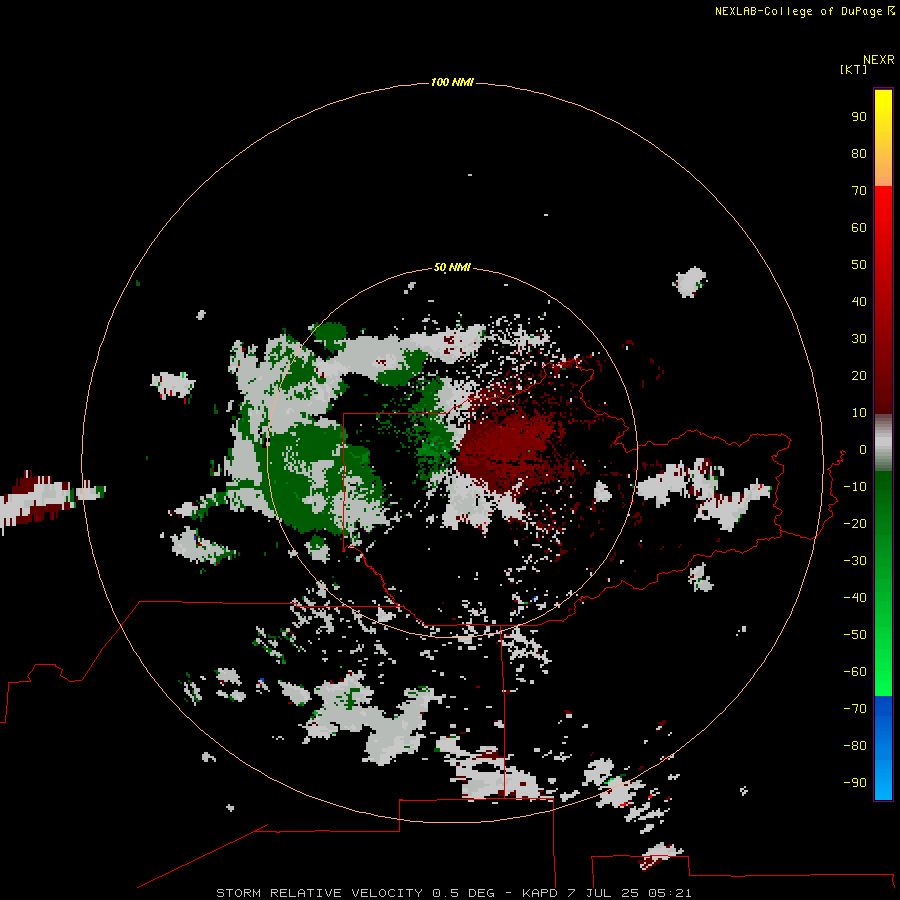Click the -50 value on the velocity scale

point(855,635)
